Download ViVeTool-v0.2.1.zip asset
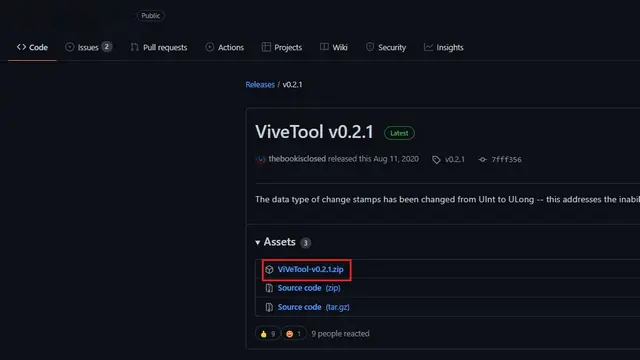Screen dimensions: 640x360 coord(310,269)
